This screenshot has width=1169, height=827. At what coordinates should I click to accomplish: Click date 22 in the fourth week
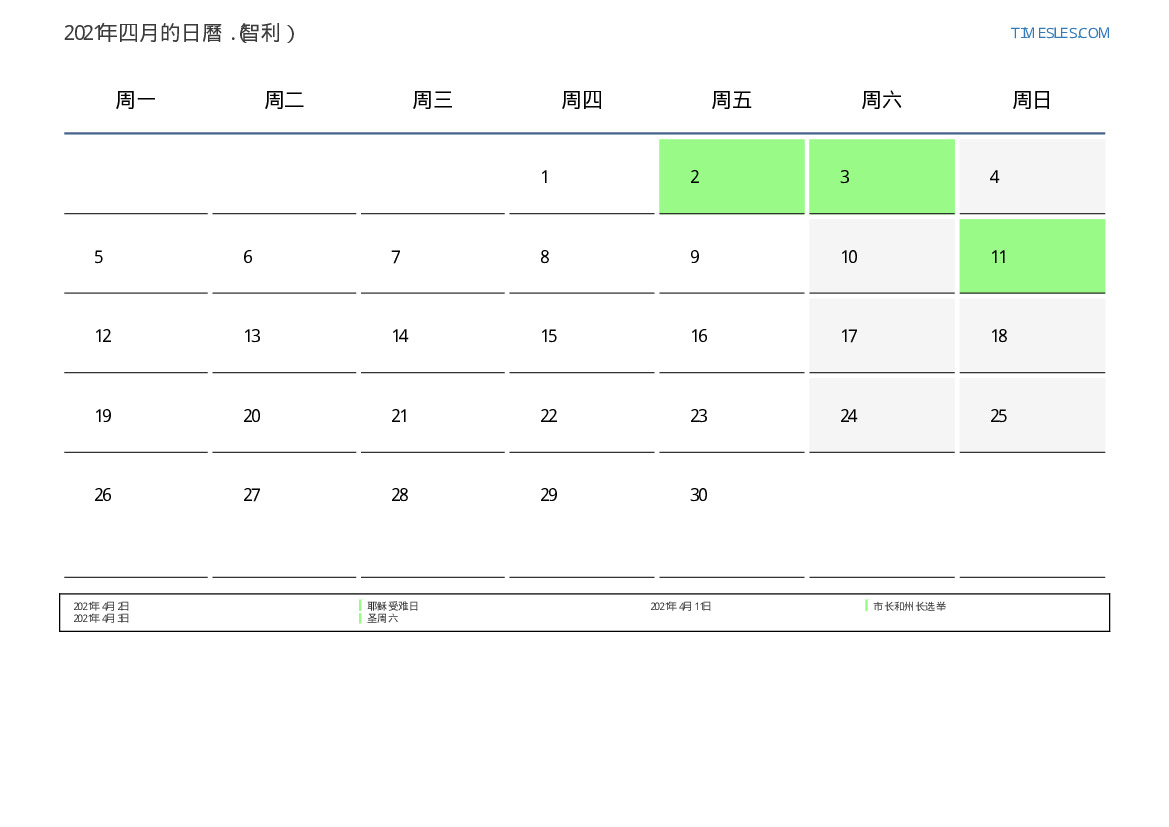[549, 416]
